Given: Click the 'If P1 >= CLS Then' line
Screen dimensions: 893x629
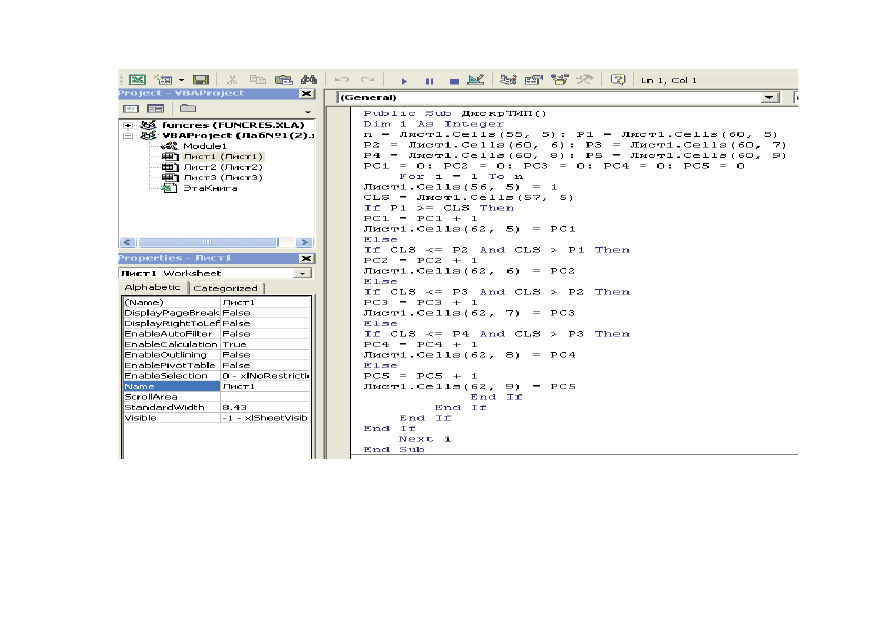Looking at the screenshot, I should [x=439, y=208].
